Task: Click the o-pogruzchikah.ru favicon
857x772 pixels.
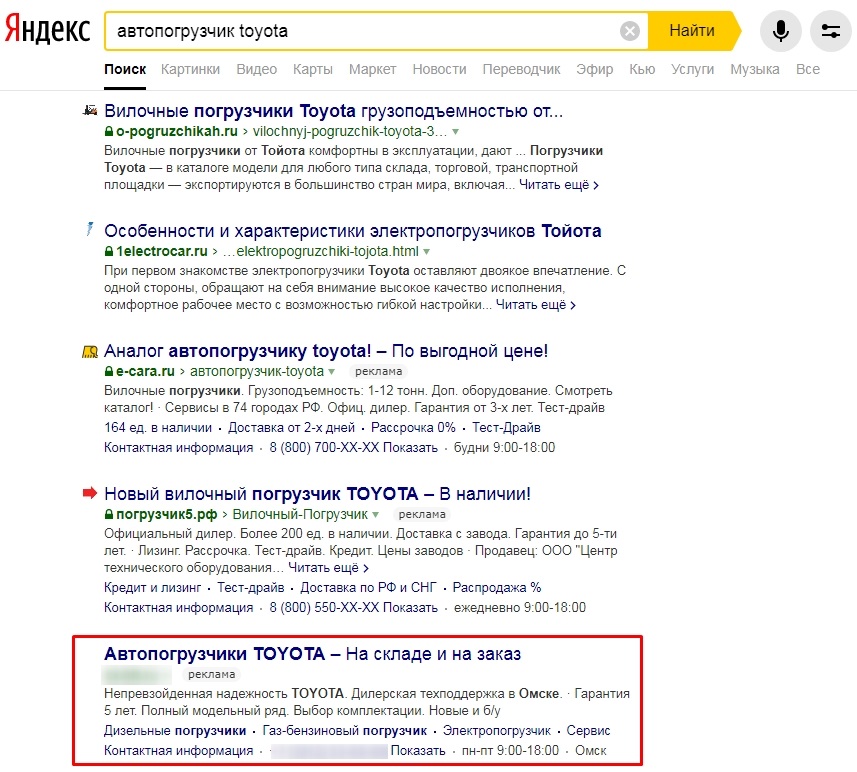Action: [x=90, y=110]
